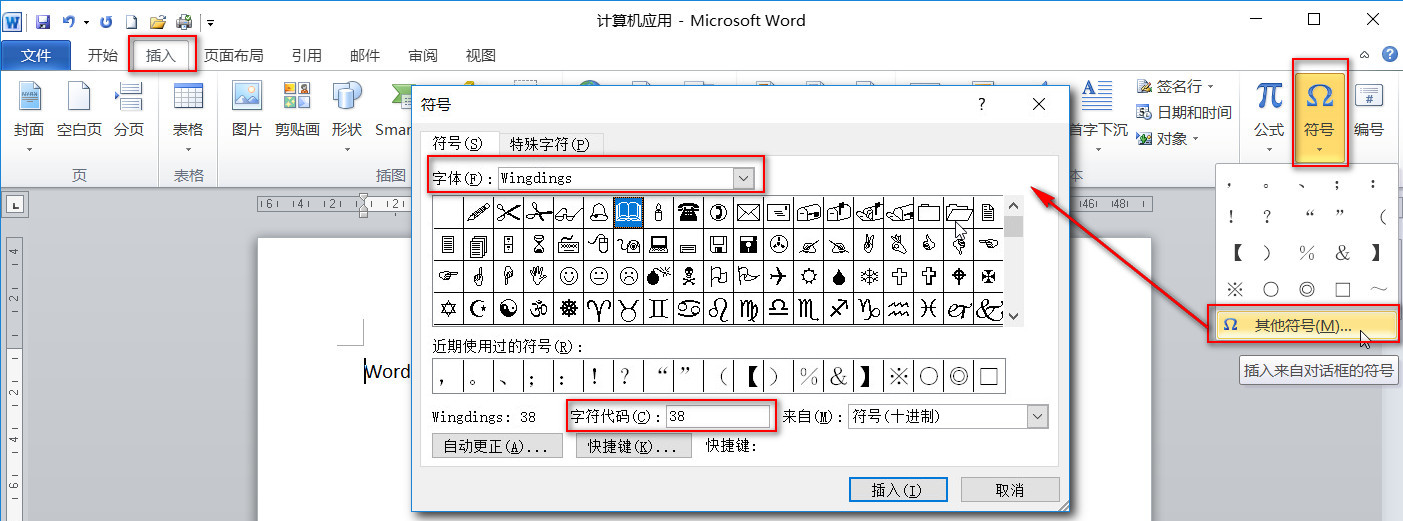Screen dimensions: 1403x521
Task: Open Word help question mark icon
Action: point(1389,55)
